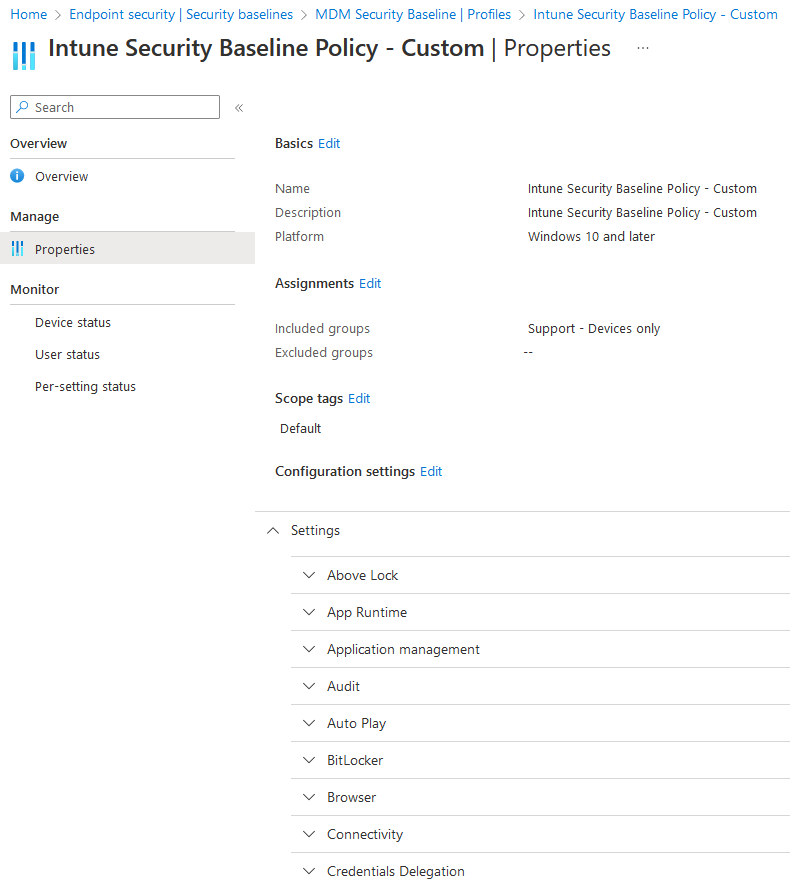
Task: Click the Manage section heading
Action: tap(35, 217)
